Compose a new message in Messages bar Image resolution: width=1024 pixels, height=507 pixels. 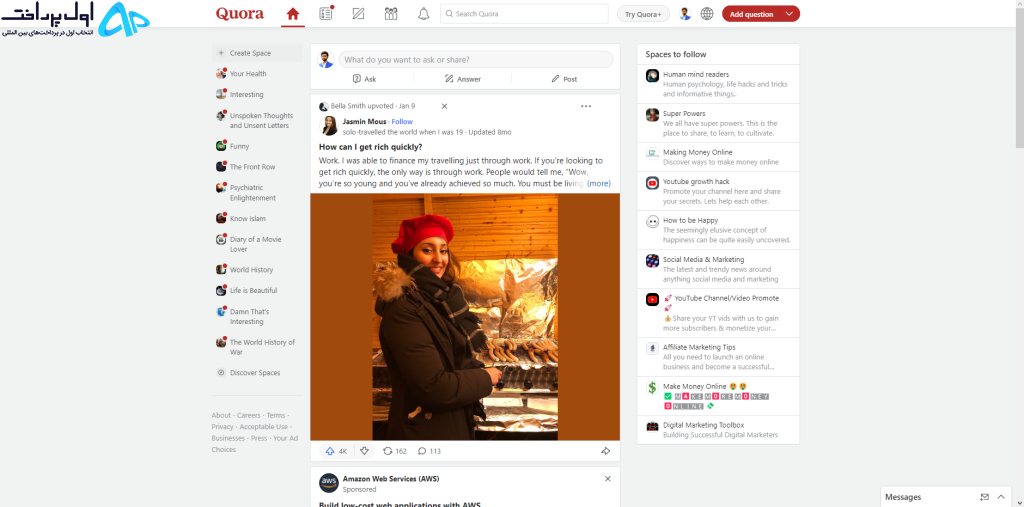[985, 497]
